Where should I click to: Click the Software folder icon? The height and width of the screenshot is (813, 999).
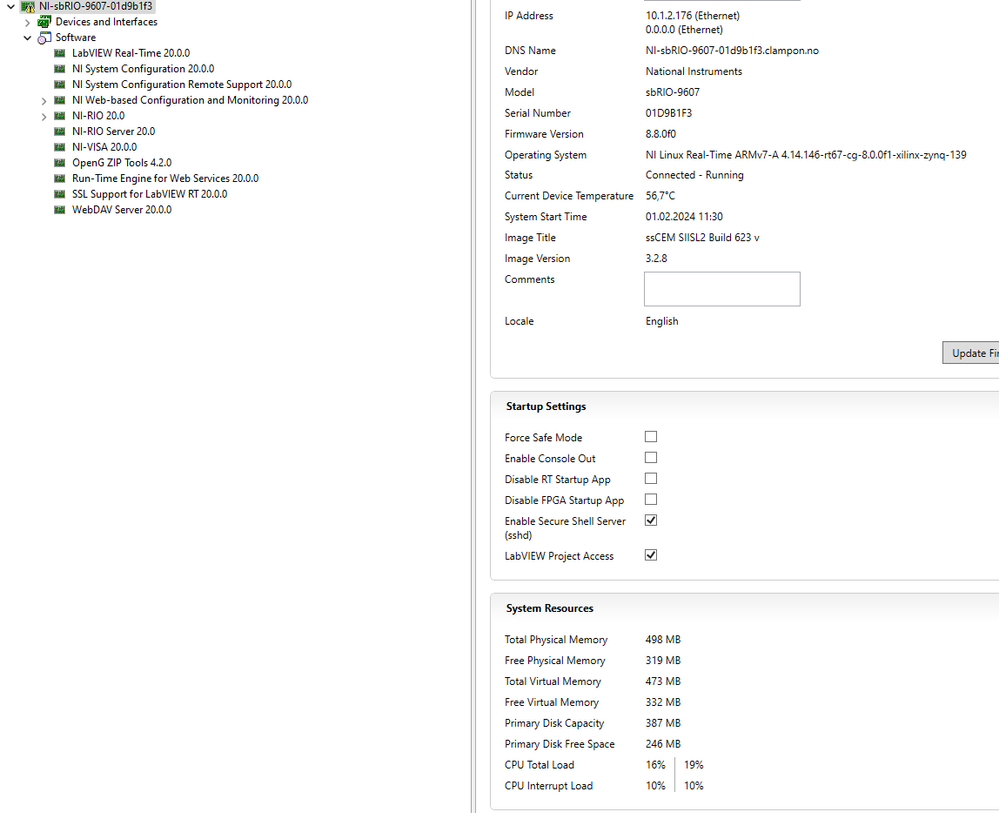click(44, 38)
